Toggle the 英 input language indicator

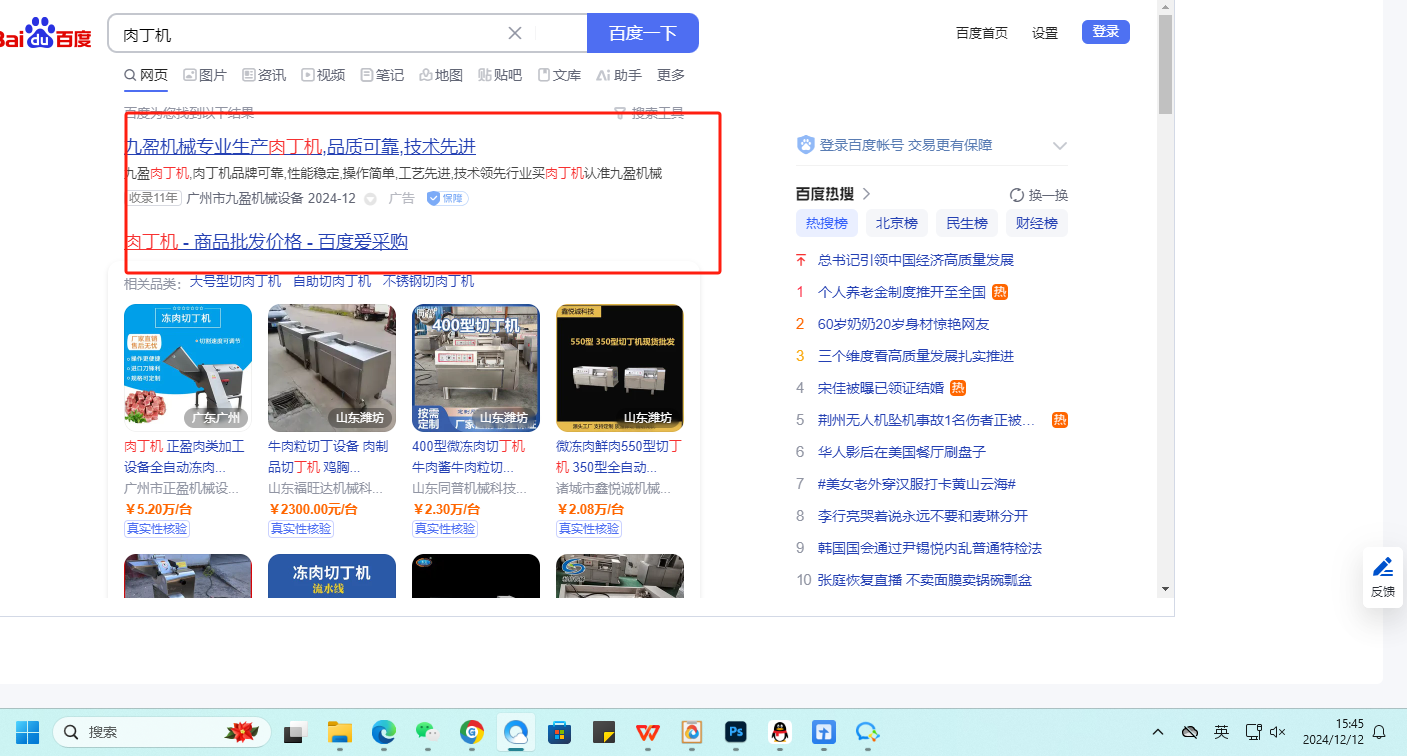coord(1221,732)
